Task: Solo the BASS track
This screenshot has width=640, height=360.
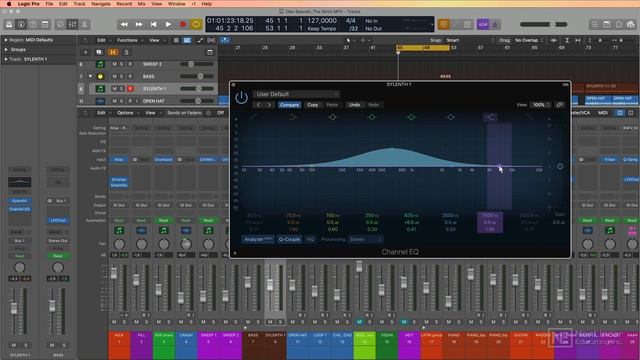Action: pos(122,76)
